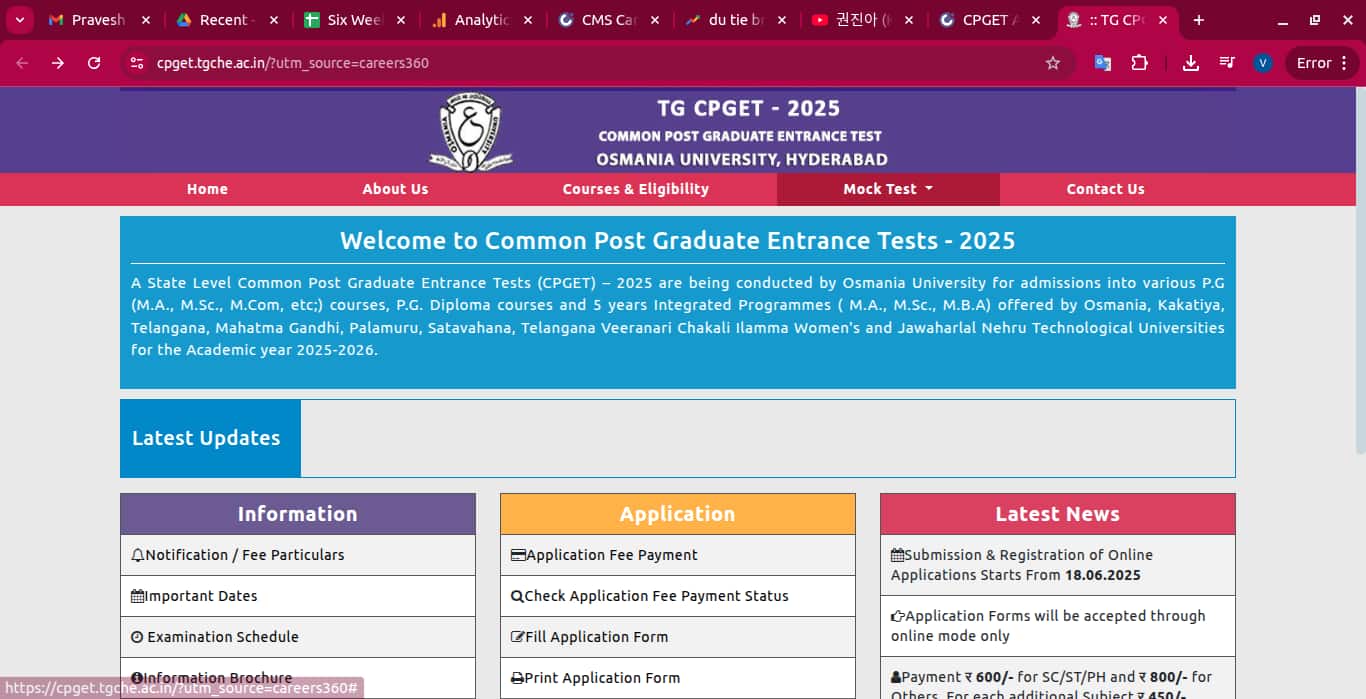The image size is (1366, 699).
Task: Open the Extensions puzzle icon
Action: point(1139,63)
